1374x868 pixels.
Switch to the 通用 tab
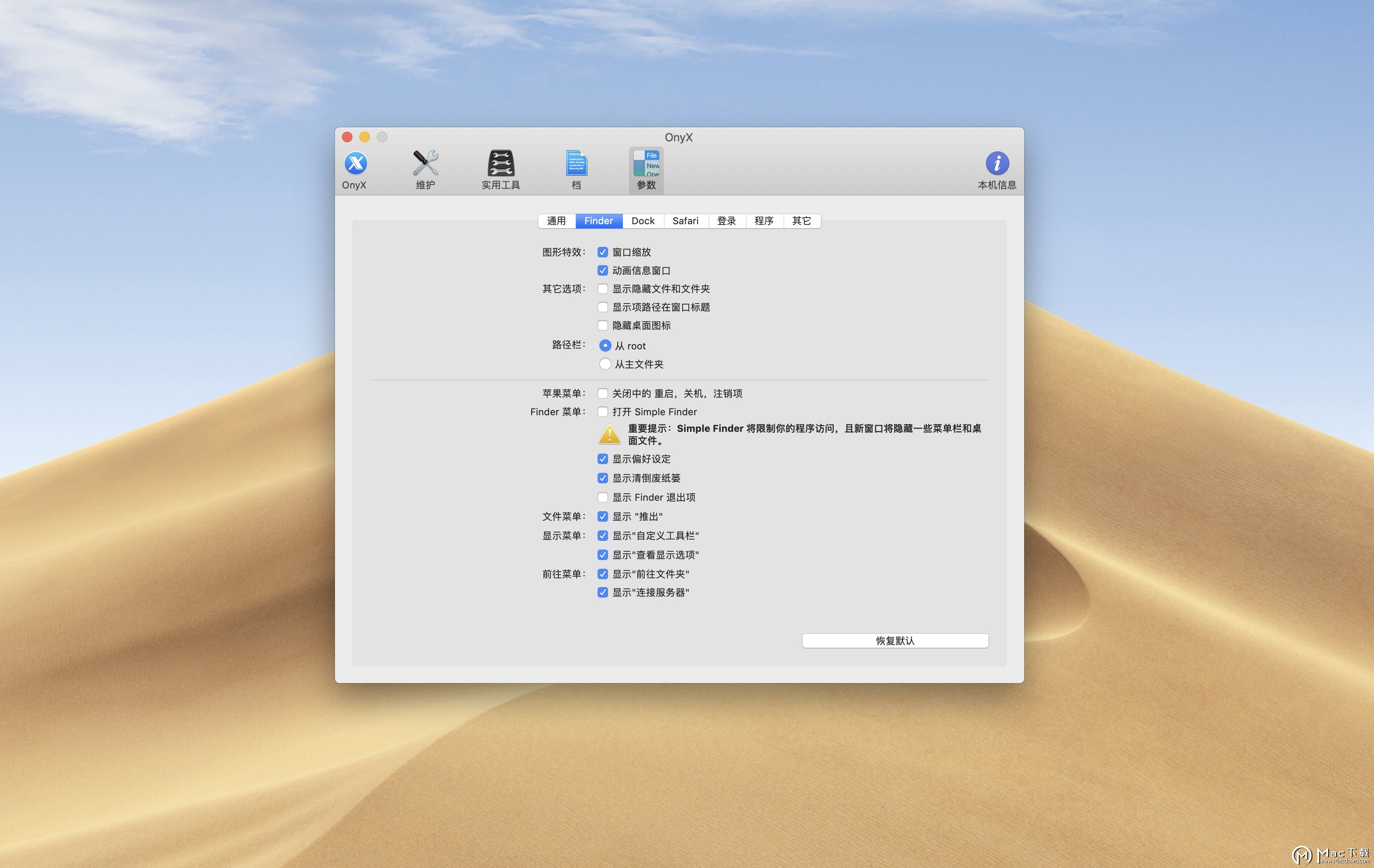[x=556, y=221]
